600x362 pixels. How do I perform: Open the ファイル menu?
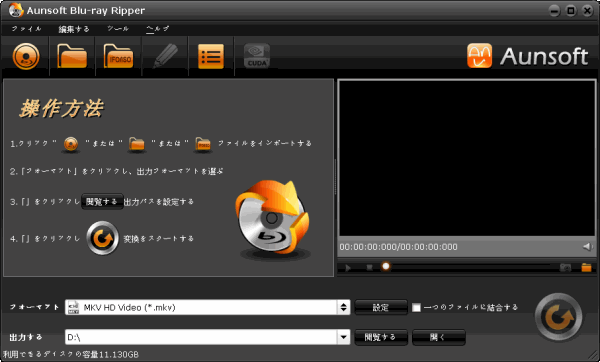pos(26,29)
